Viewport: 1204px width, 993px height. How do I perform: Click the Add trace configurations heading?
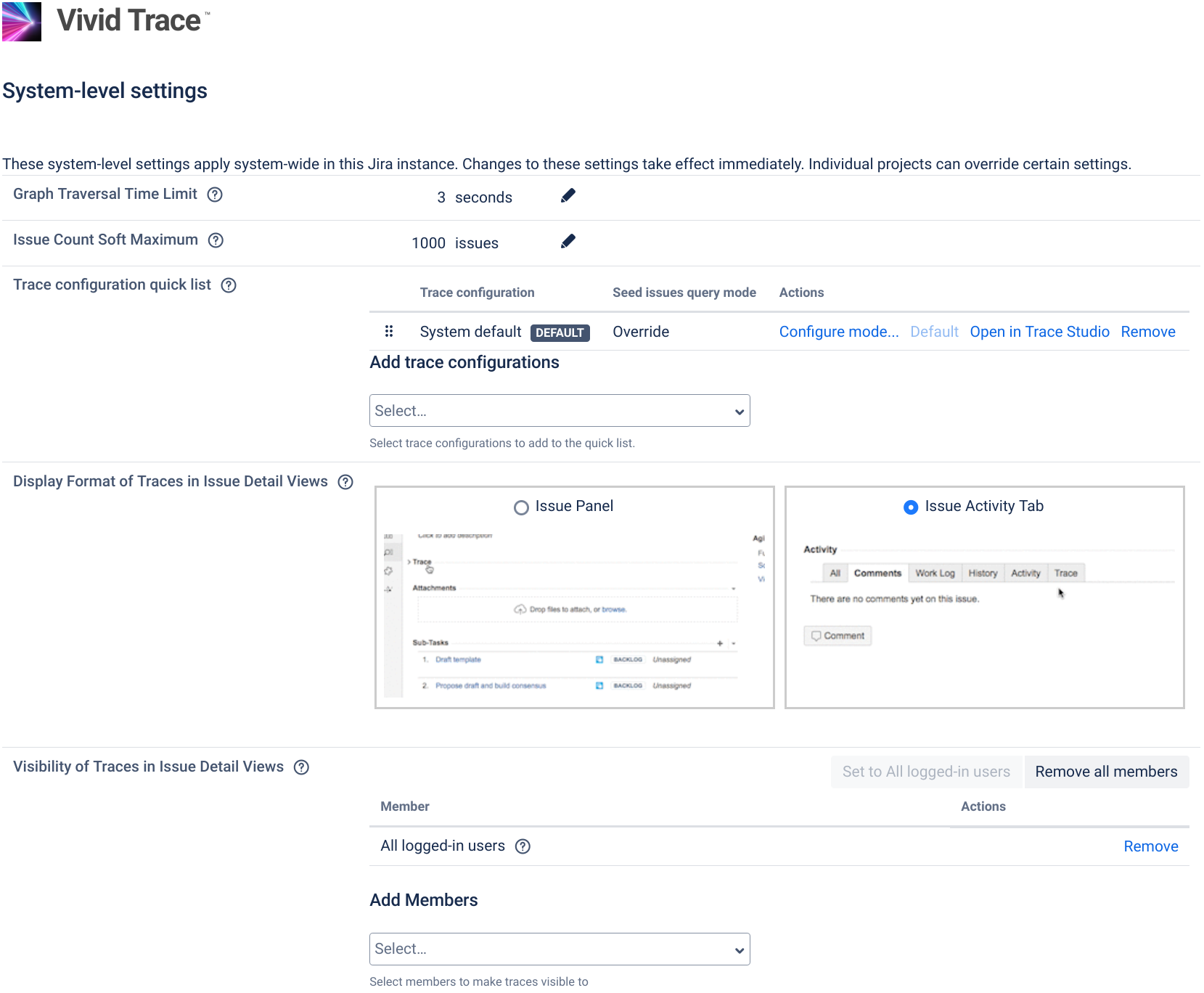464,362
